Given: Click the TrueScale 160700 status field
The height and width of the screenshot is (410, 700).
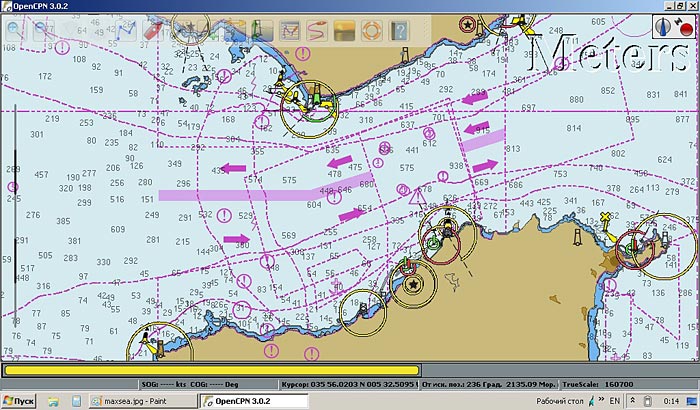Looking at the screenshot, I should (x=628, y=384).
